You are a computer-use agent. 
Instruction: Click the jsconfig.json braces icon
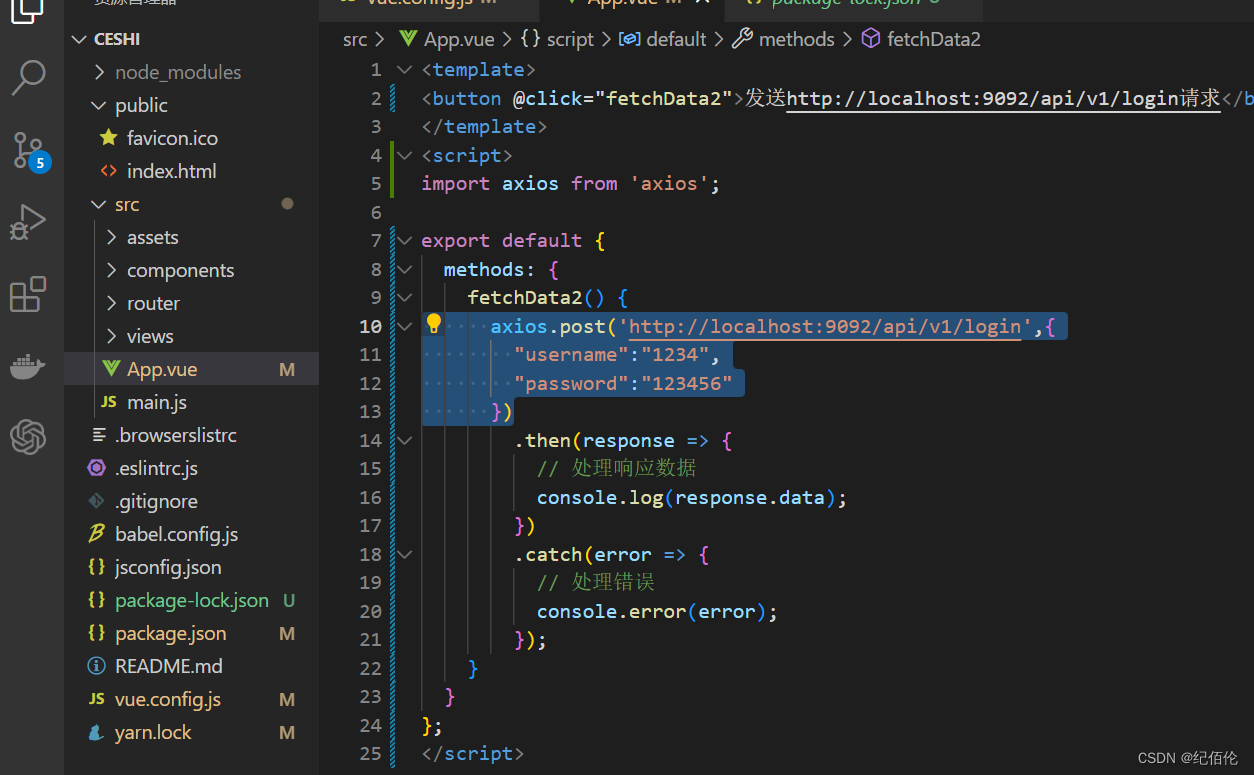click(97, 567)
